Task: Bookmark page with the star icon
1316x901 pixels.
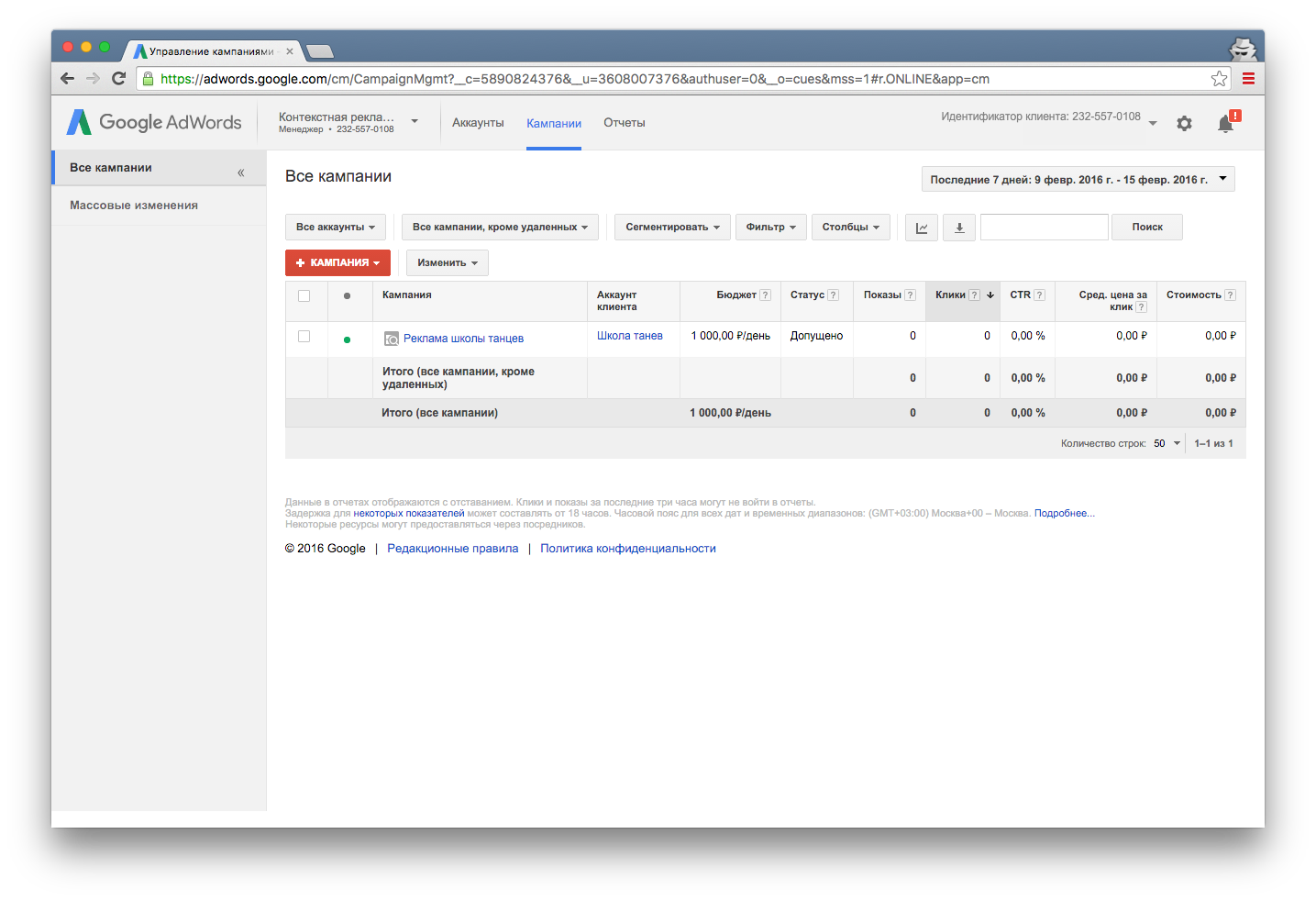Action: tap(1219, 79)
